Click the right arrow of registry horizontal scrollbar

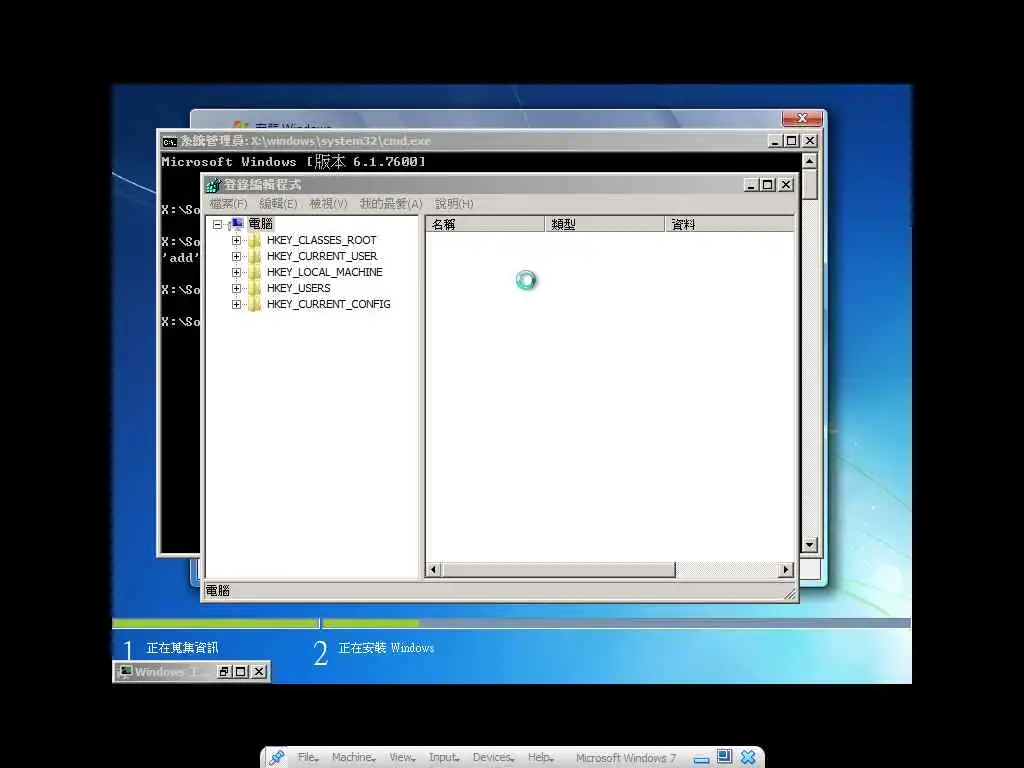pyautogui.click(x=786, y=570)
